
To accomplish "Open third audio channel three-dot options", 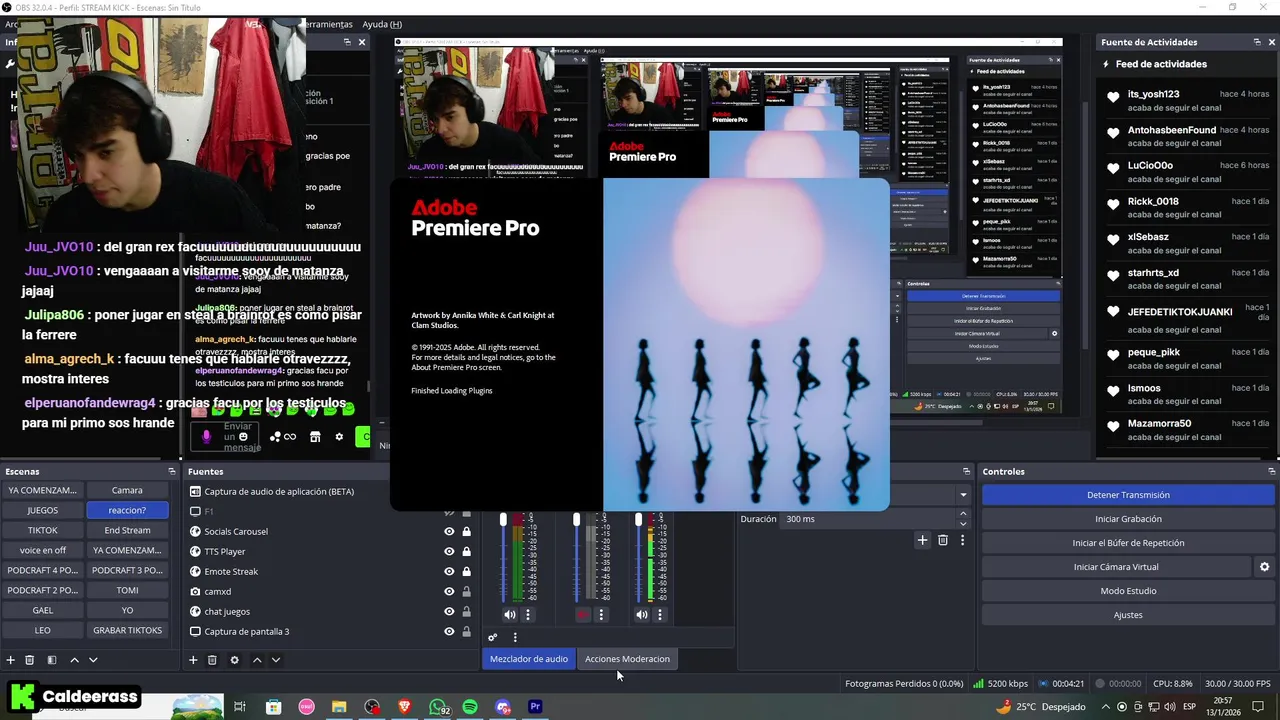I will coord(660,615).
